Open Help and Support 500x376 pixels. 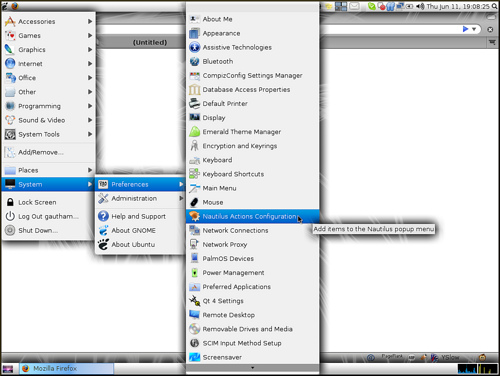[141, 216]
